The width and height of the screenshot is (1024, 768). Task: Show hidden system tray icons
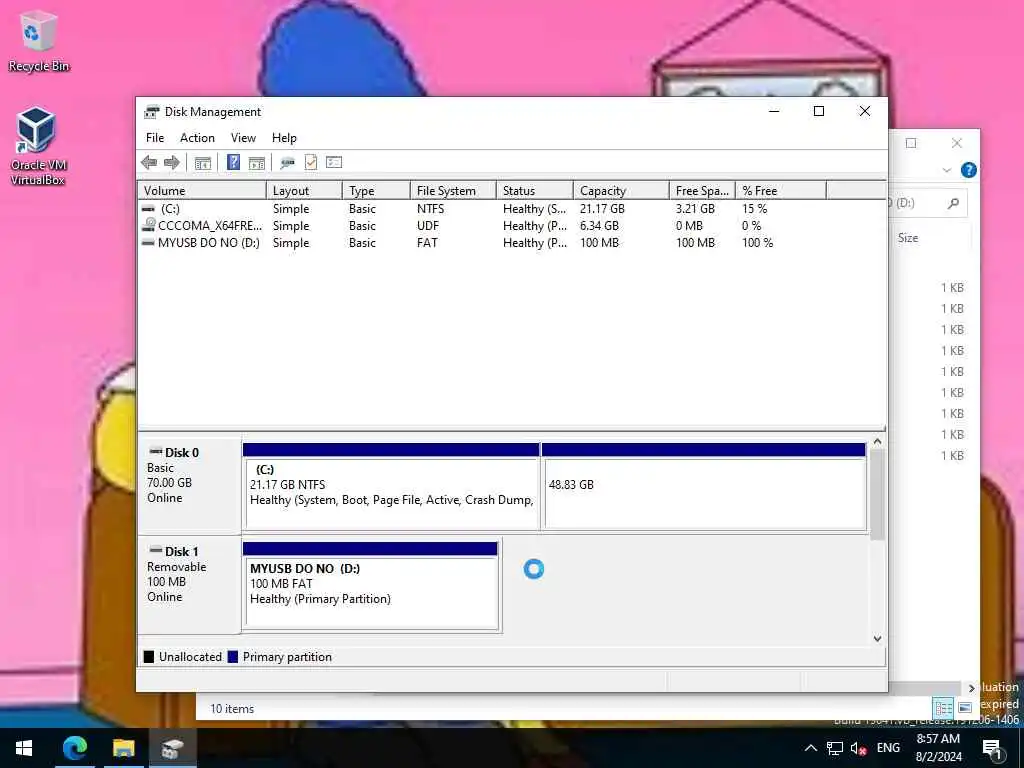[810, 748]
